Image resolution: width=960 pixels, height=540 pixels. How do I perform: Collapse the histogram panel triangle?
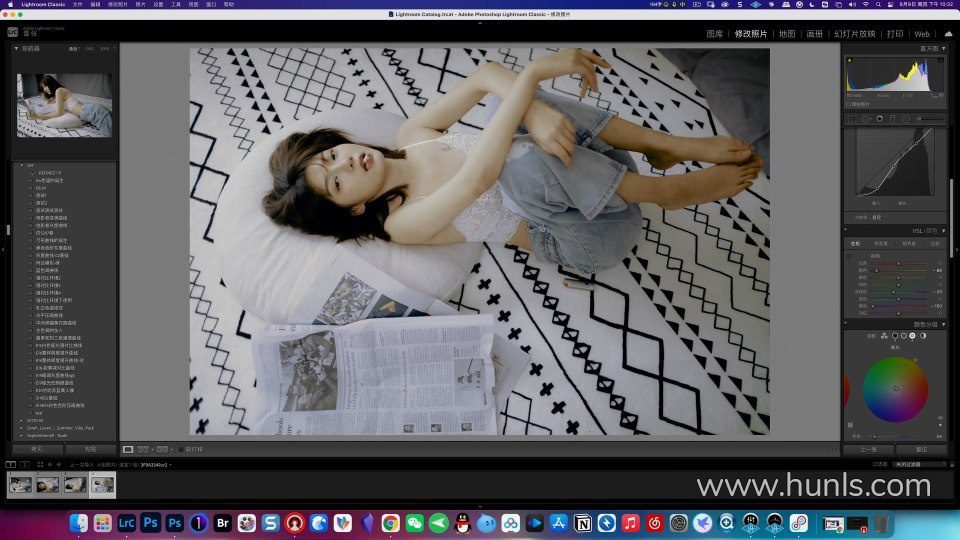point(943,48)
